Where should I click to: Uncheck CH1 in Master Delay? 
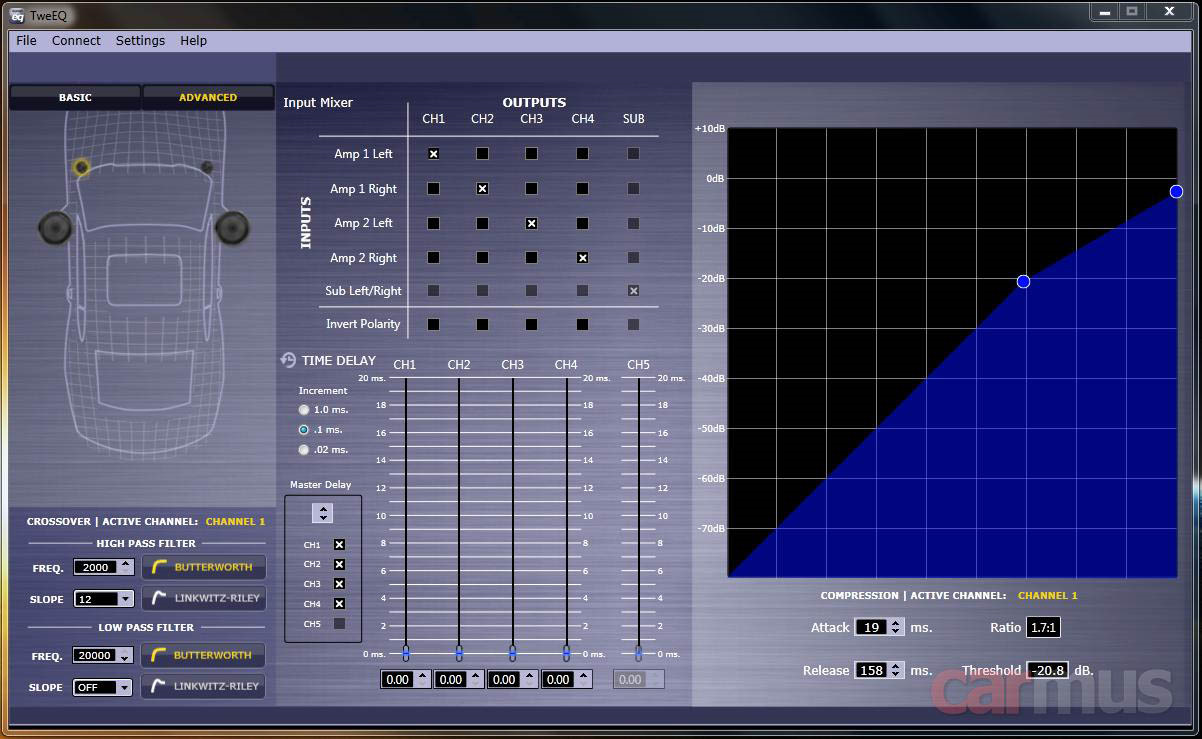(339, 545)
